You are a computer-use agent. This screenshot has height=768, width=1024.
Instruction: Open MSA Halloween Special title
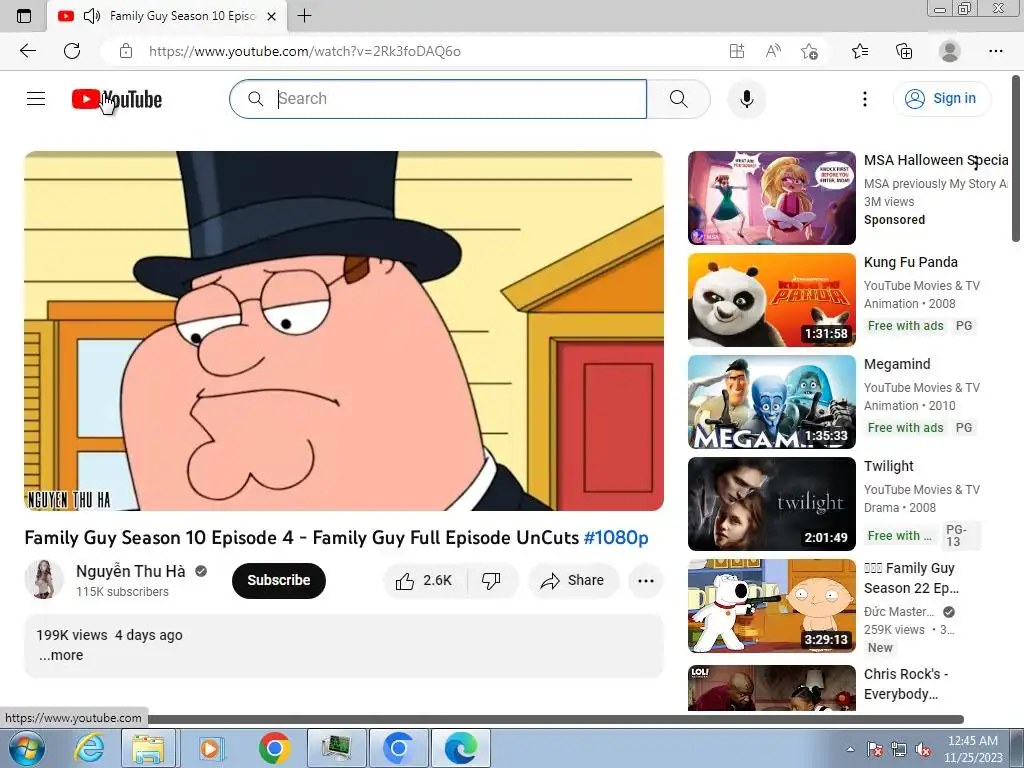936,160
